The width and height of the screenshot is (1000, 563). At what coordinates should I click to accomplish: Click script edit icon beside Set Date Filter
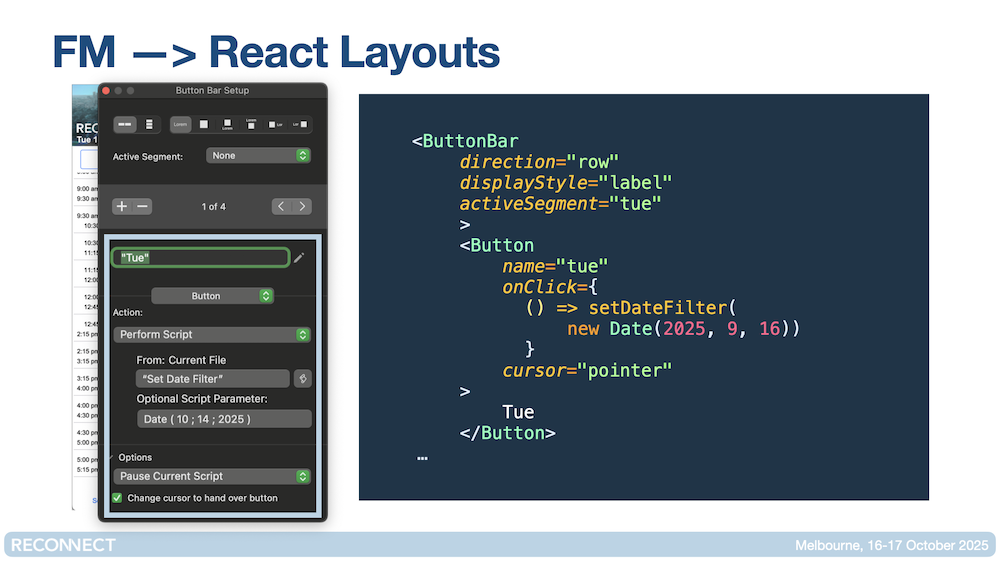[x=301, y=379]
